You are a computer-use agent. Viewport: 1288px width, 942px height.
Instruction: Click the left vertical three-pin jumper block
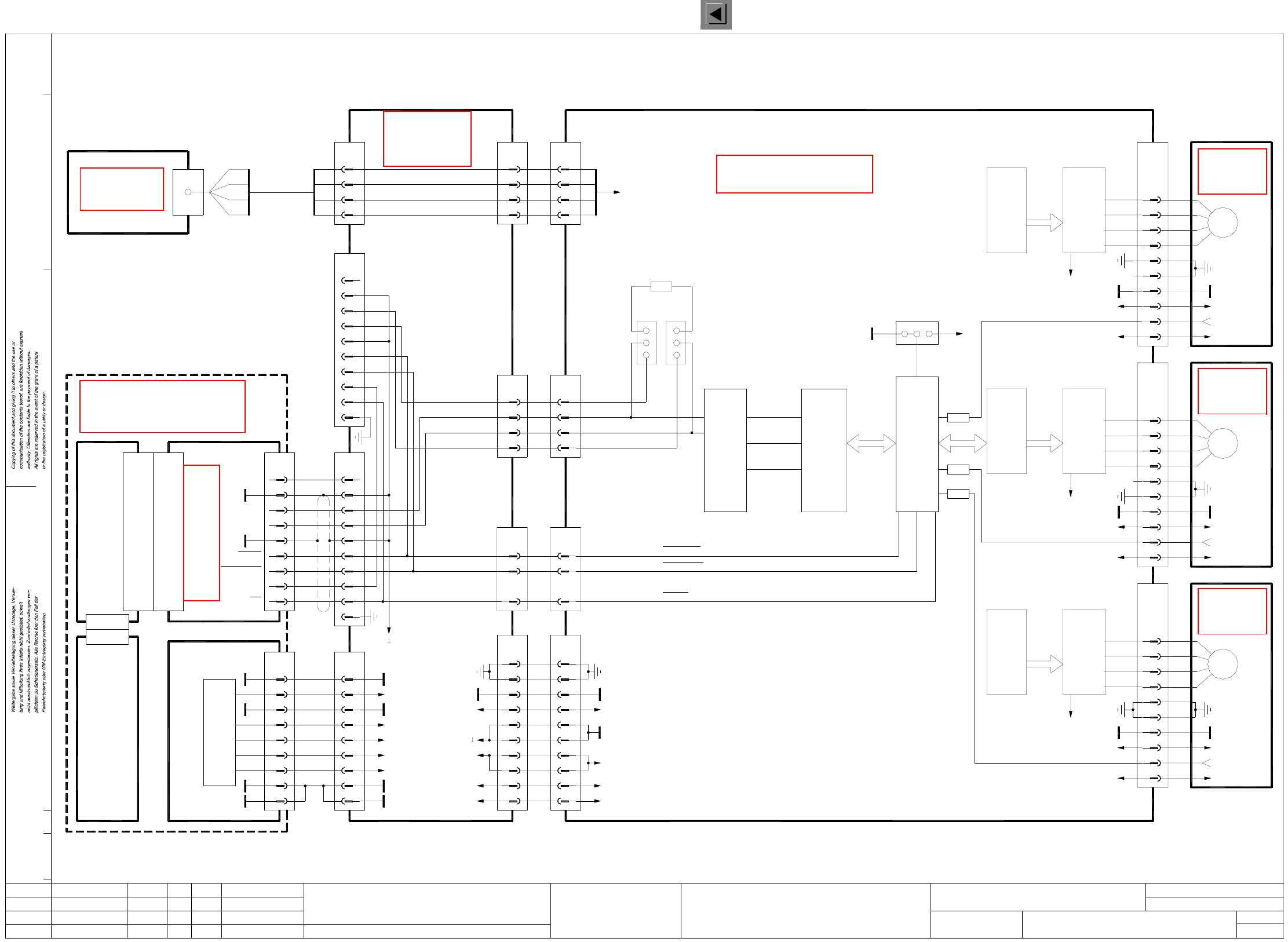coord(646,343)
